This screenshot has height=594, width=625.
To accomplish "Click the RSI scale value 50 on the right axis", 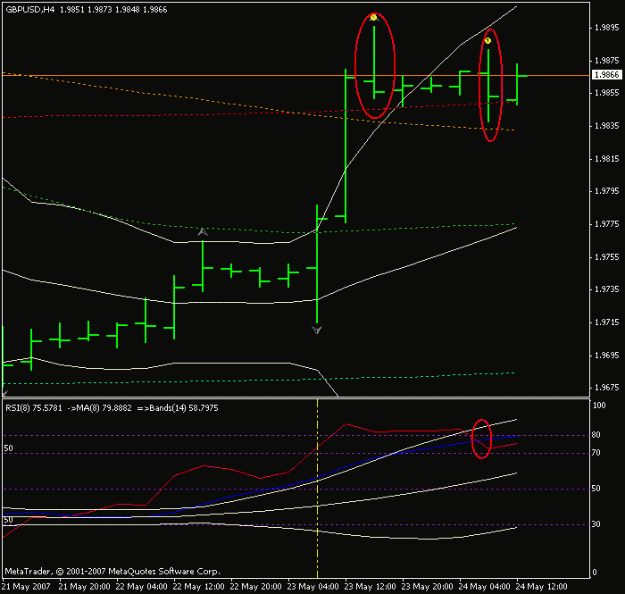I will pyautogui.click(x=596, y=489).
